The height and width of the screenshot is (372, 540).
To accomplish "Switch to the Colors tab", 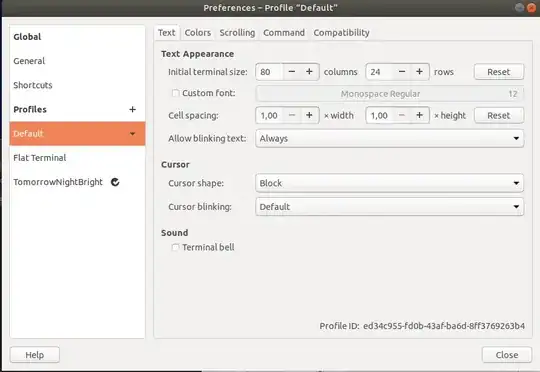I will tap(198, 33).
